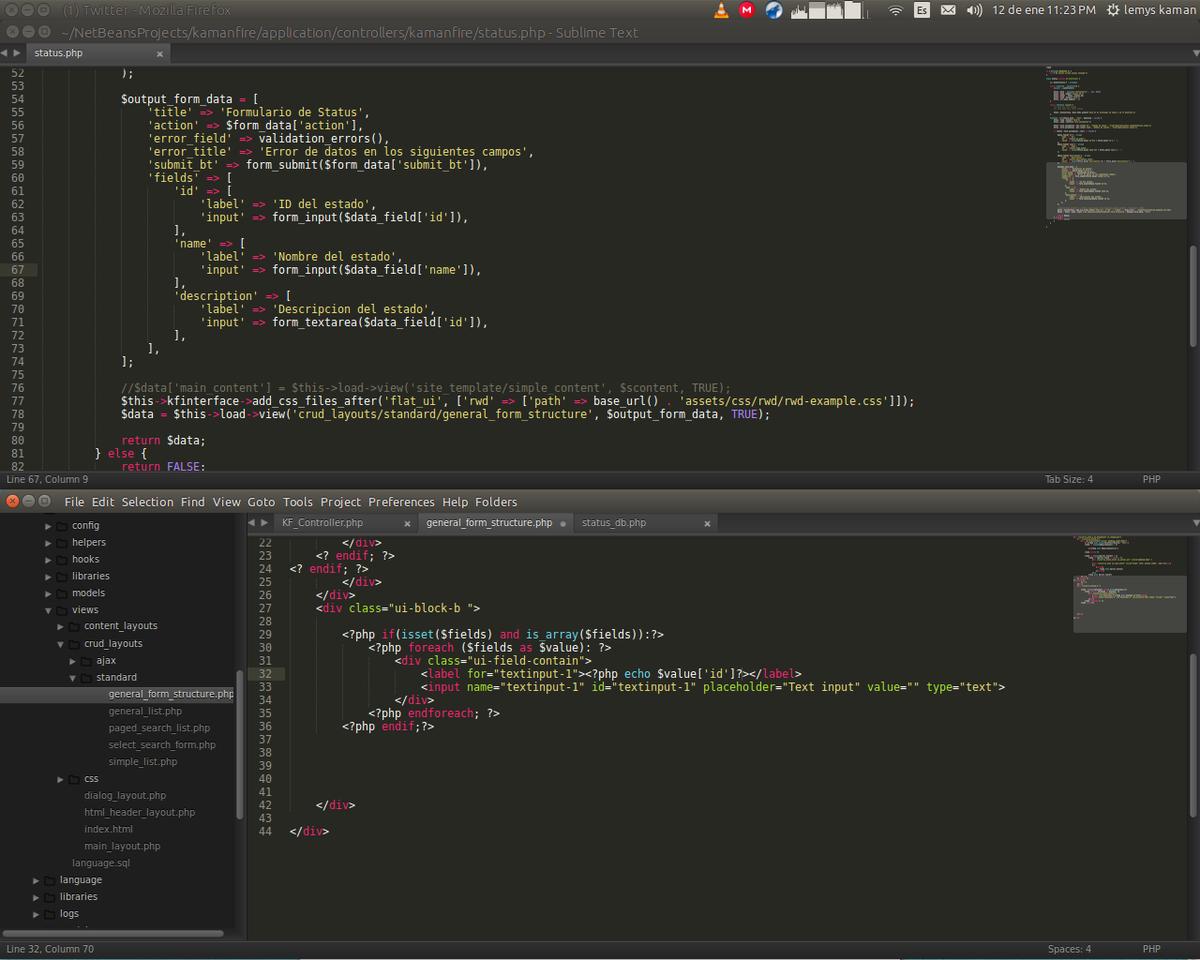1200x960 pixels.
Task: Click PHP syntax selector in top status bar
Action: click(1151, 480)
